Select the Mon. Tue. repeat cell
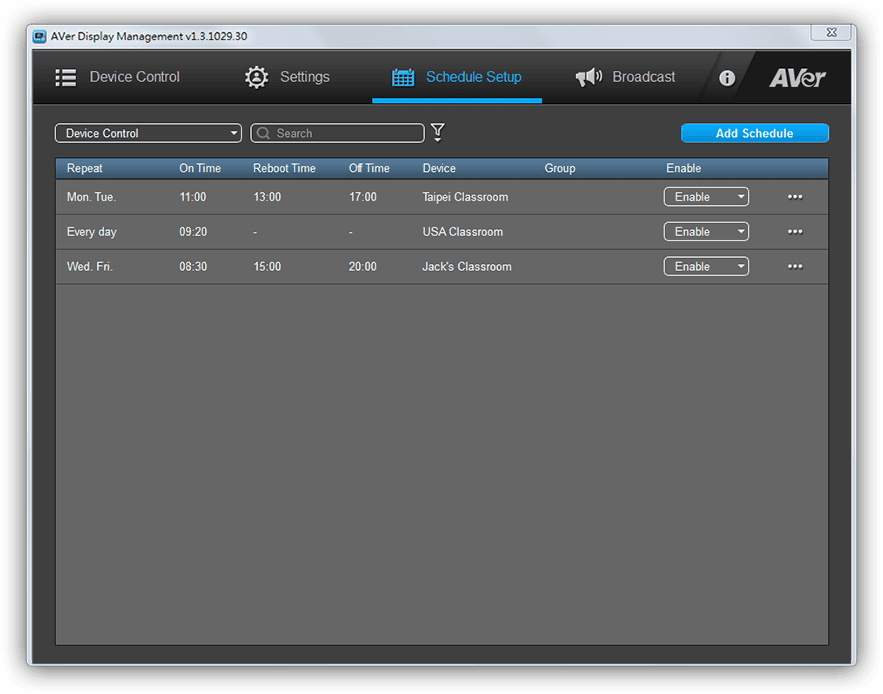883x694 pixels. click(91, 197)
